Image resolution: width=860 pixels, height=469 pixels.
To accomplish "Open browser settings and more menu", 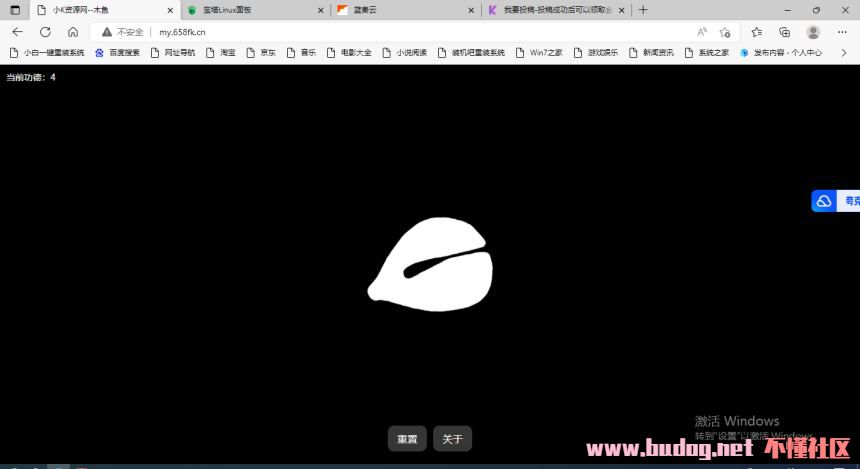I will click(842, 32).
